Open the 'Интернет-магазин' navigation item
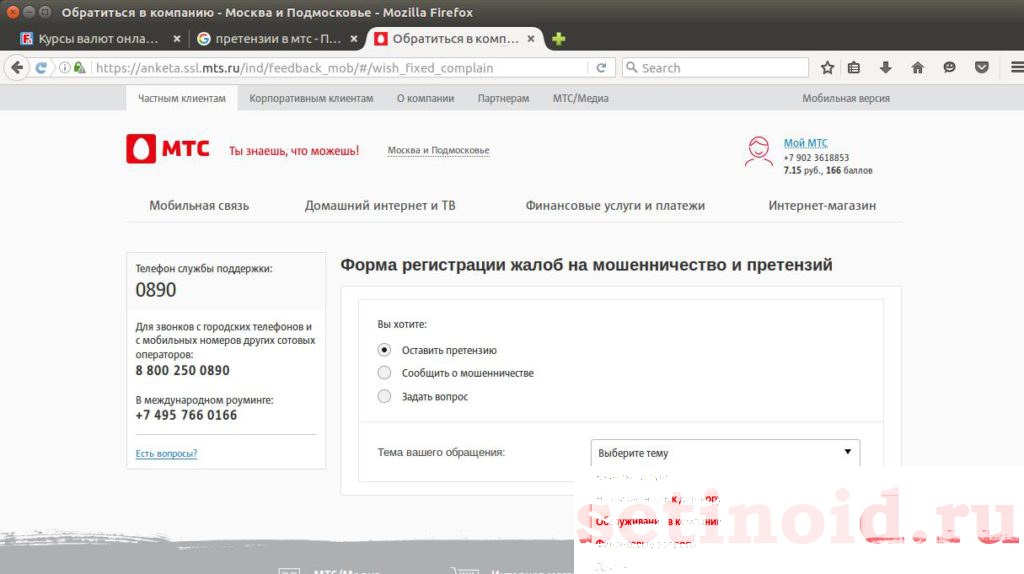Image resolution: width=1024 pixels, height=574 pixels. tap(822, 205)
